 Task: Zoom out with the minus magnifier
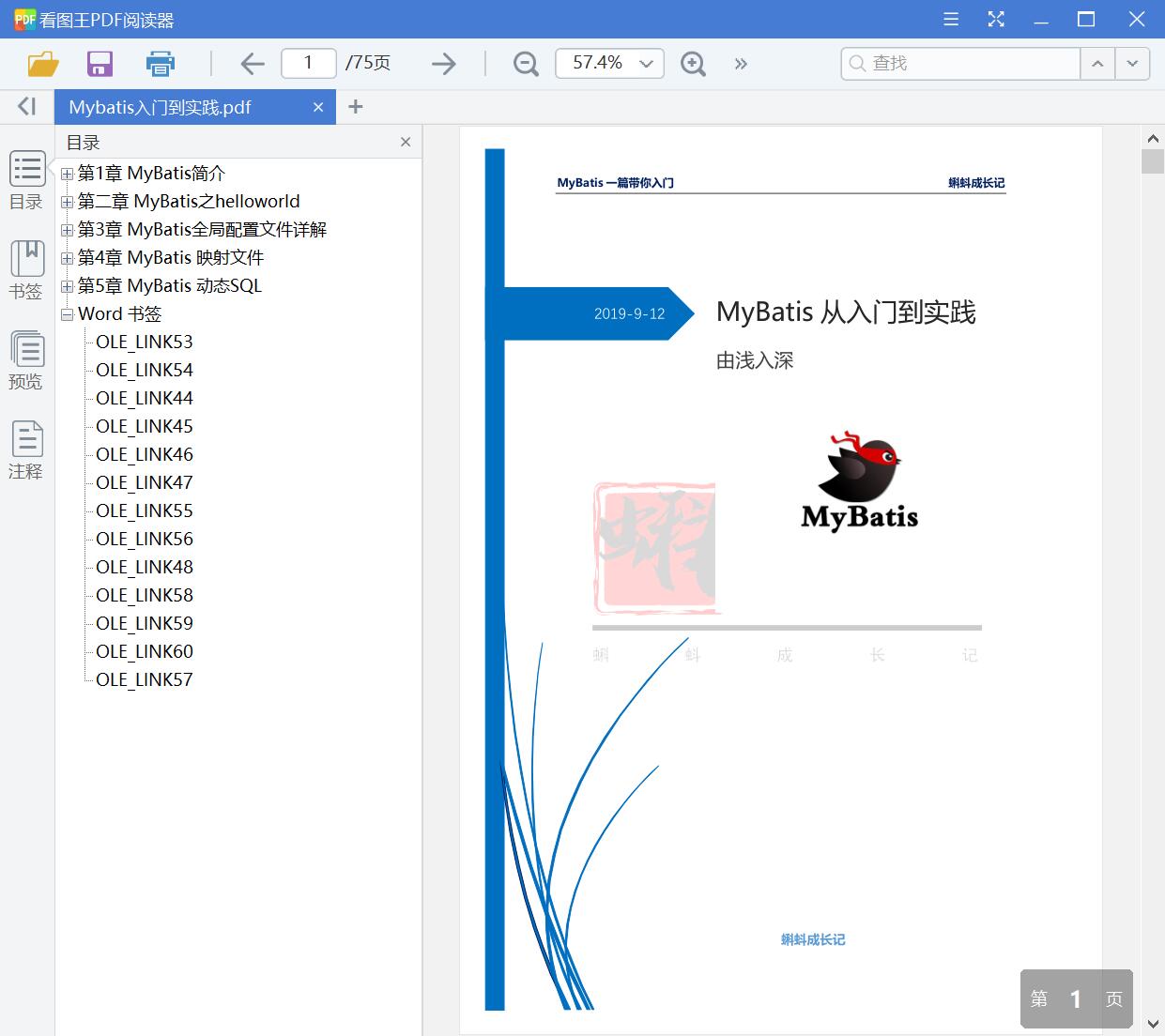coord(526,64)
